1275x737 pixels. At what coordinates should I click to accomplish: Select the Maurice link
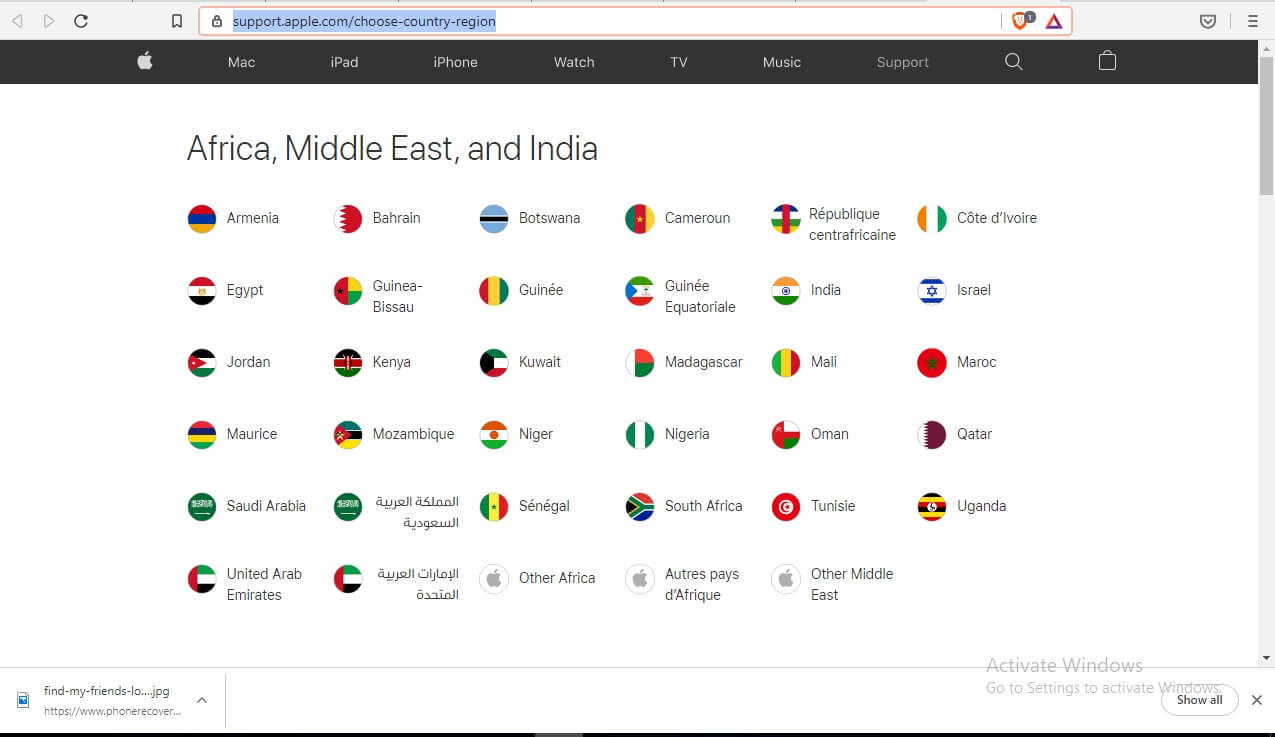tap(252, 434)
